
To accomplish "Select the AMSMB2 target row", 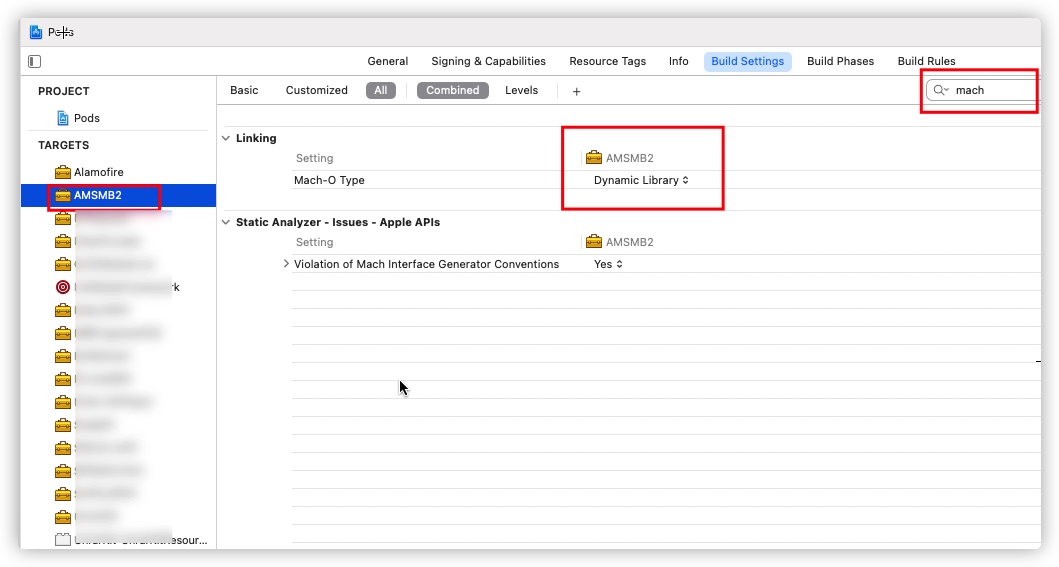I will click(118, 195).
